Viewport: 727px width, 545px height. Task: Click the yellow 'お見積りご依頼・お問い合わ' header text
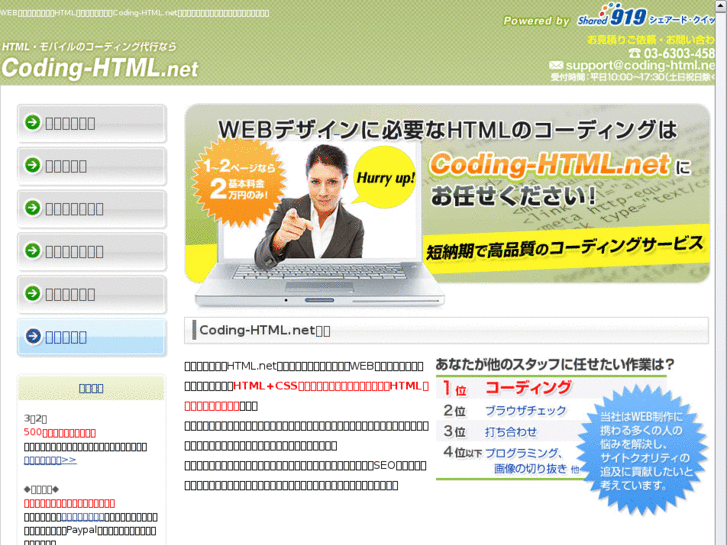click(x=651, y=40)
